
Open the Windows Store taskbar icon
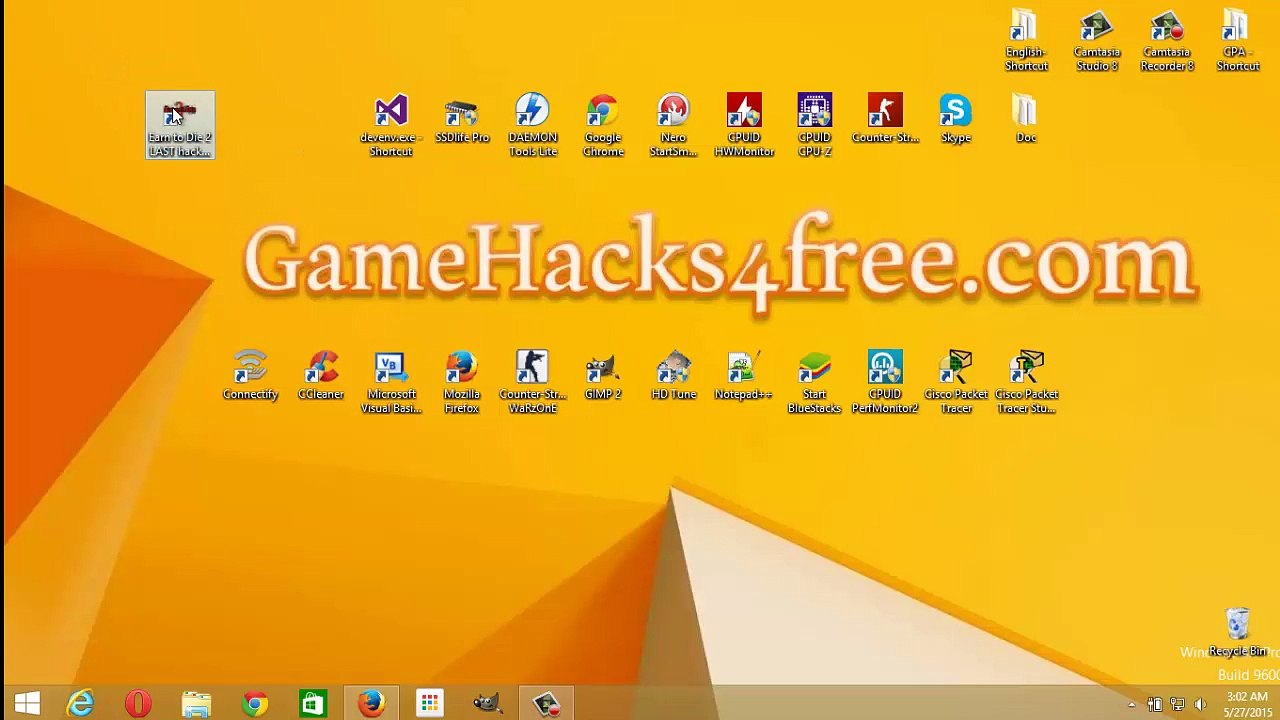point(313,704)
